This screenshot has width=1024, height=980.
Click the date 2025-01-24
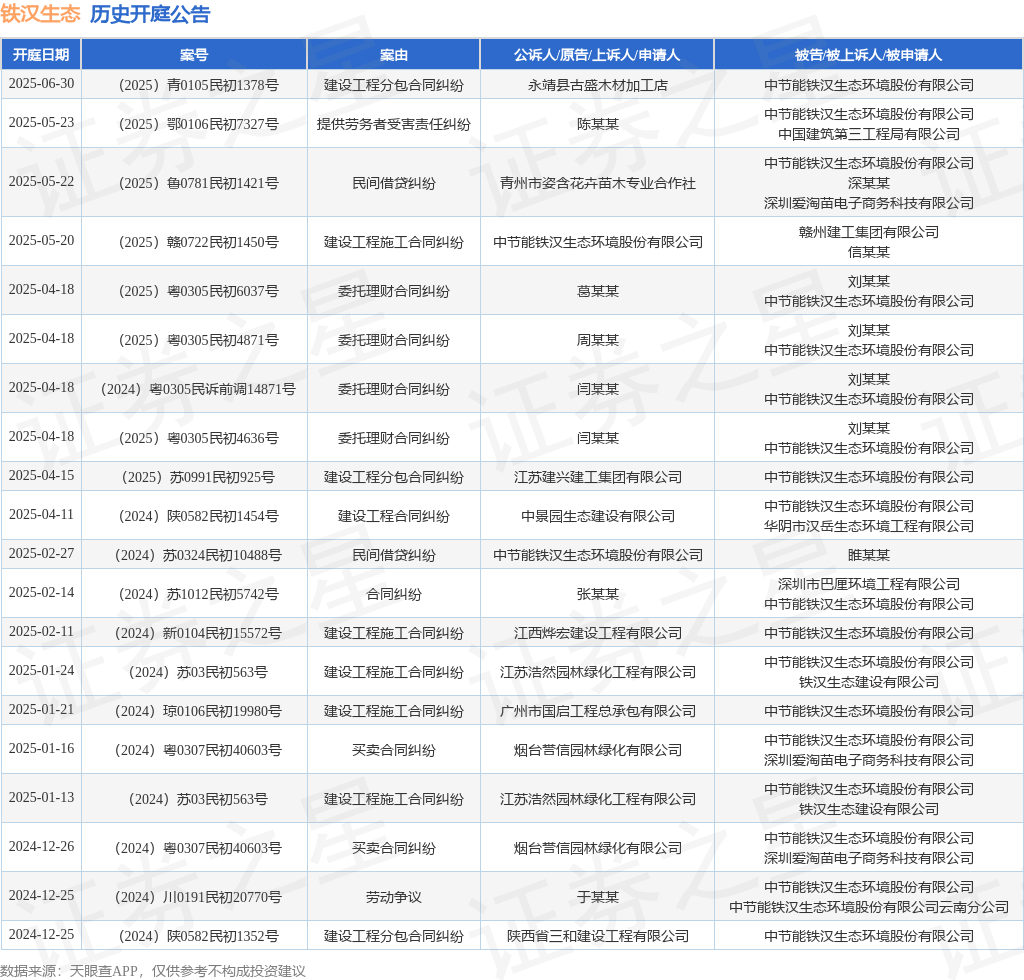41,671
